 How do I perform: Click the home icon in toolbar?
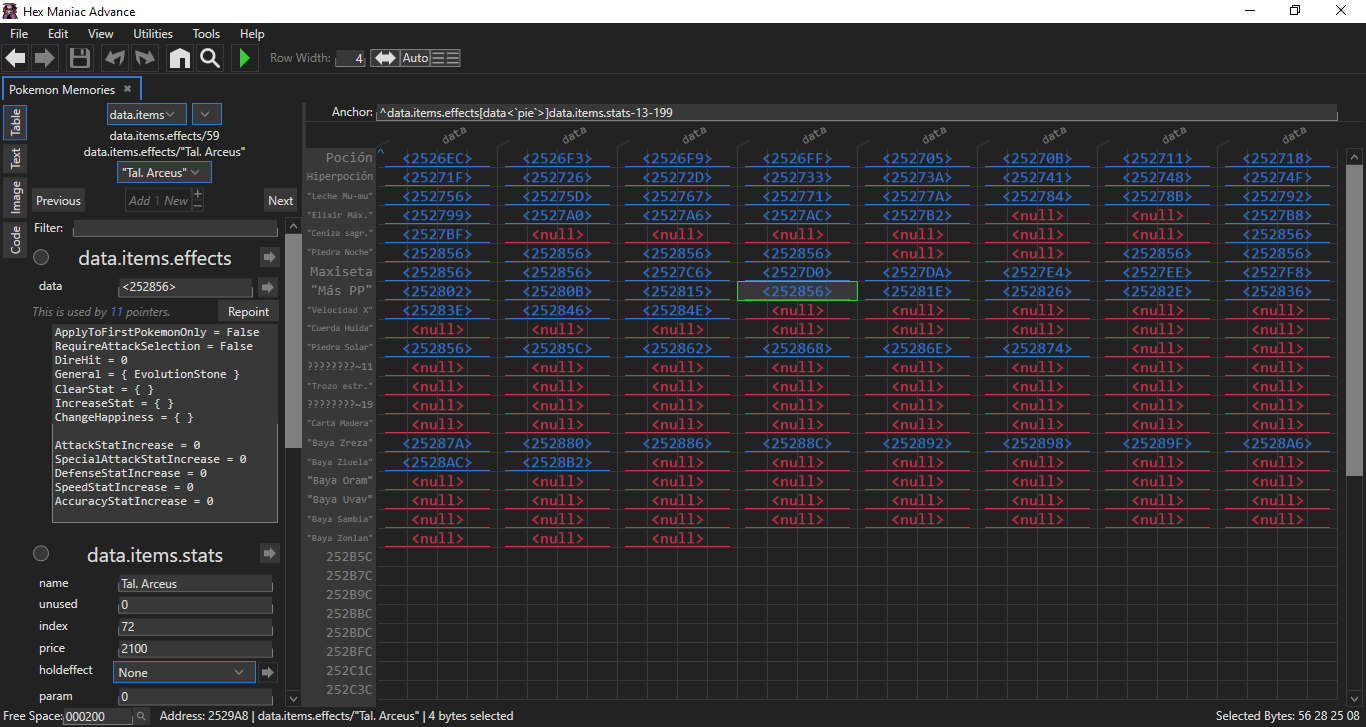click(x=180, y=58)
